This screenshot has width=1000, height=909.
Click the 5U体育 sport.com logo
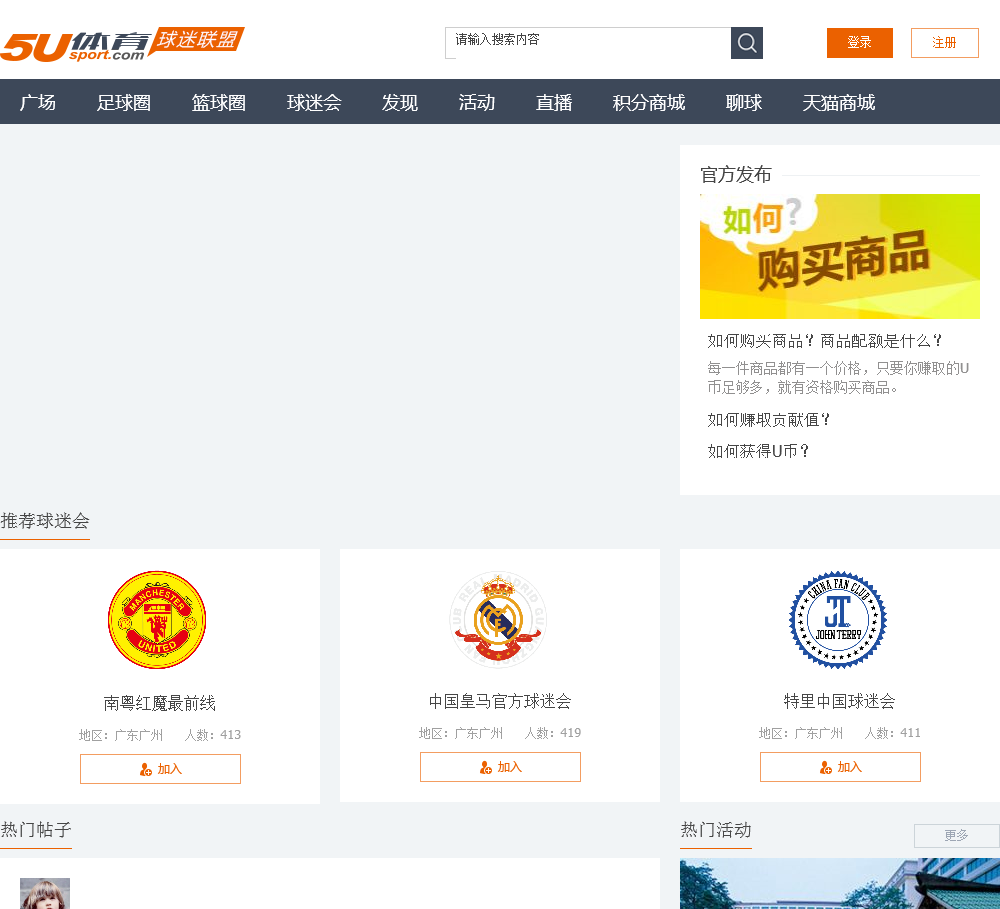coord(122,45)
